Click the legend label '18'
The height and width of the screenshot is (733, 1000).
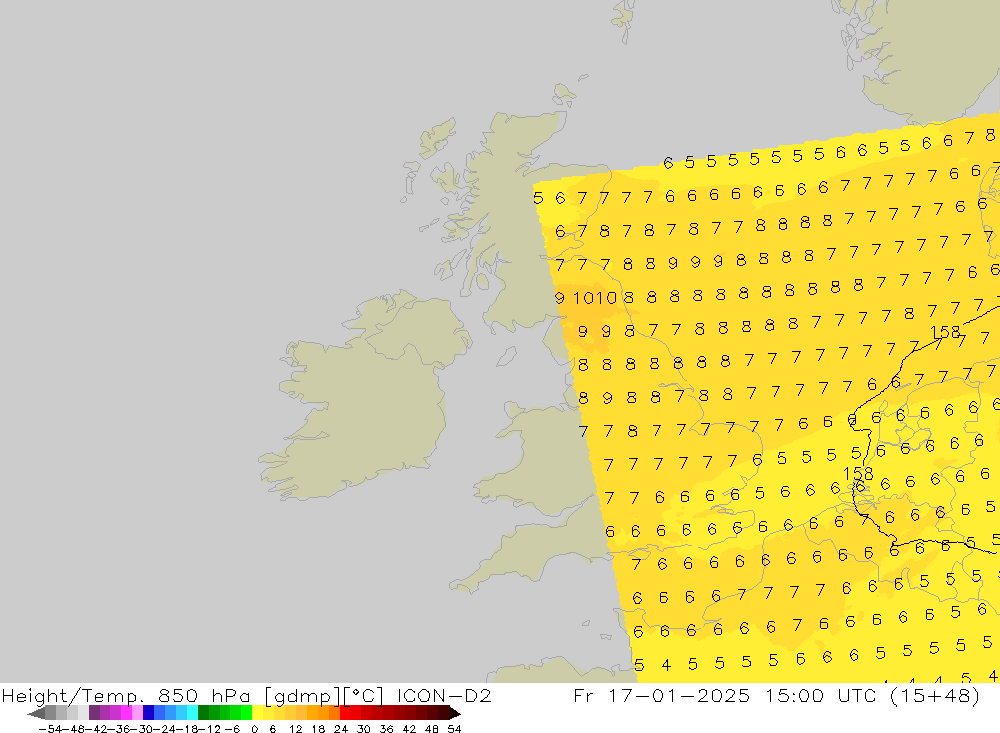(318, 729)
